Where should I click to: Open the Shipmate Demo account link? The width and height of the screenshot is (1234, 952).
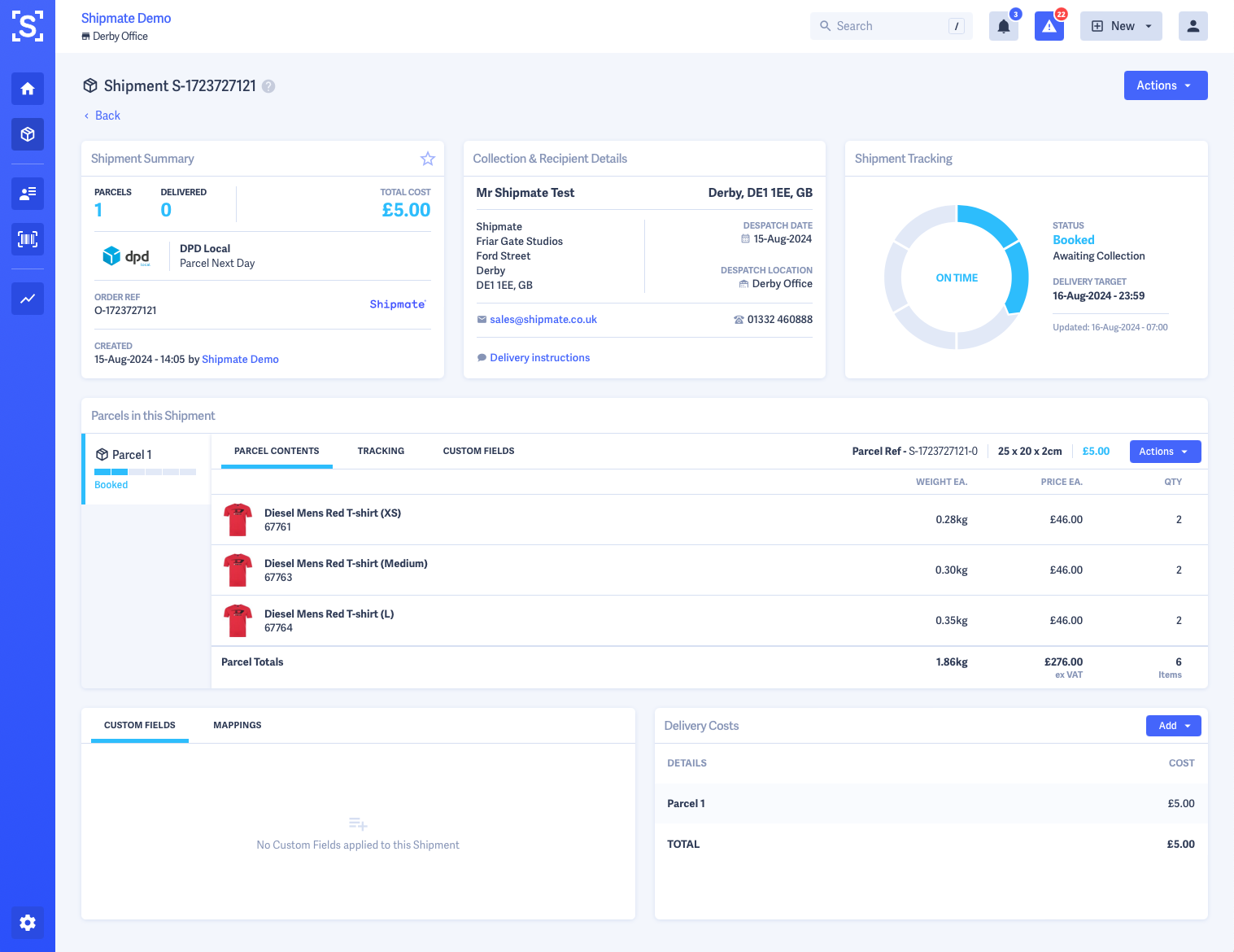pos(126,18)
